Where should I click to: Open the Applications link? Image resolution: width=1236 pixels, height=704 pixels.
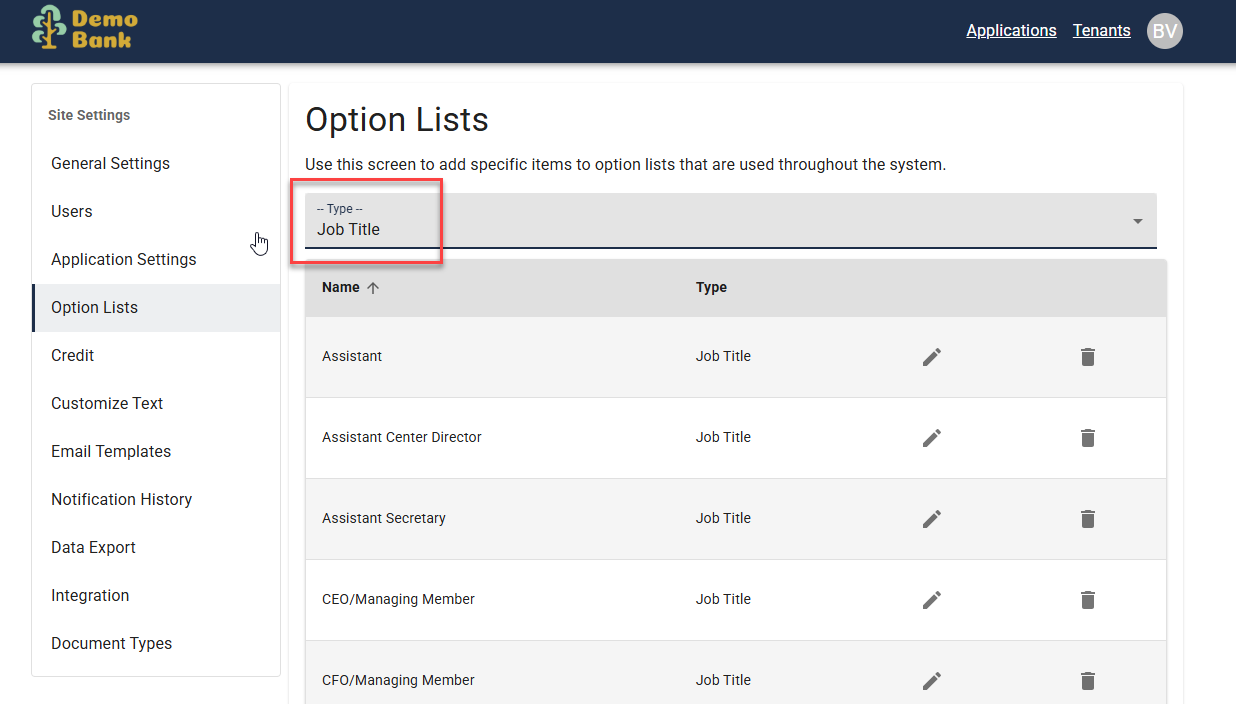pos(1011,30)
